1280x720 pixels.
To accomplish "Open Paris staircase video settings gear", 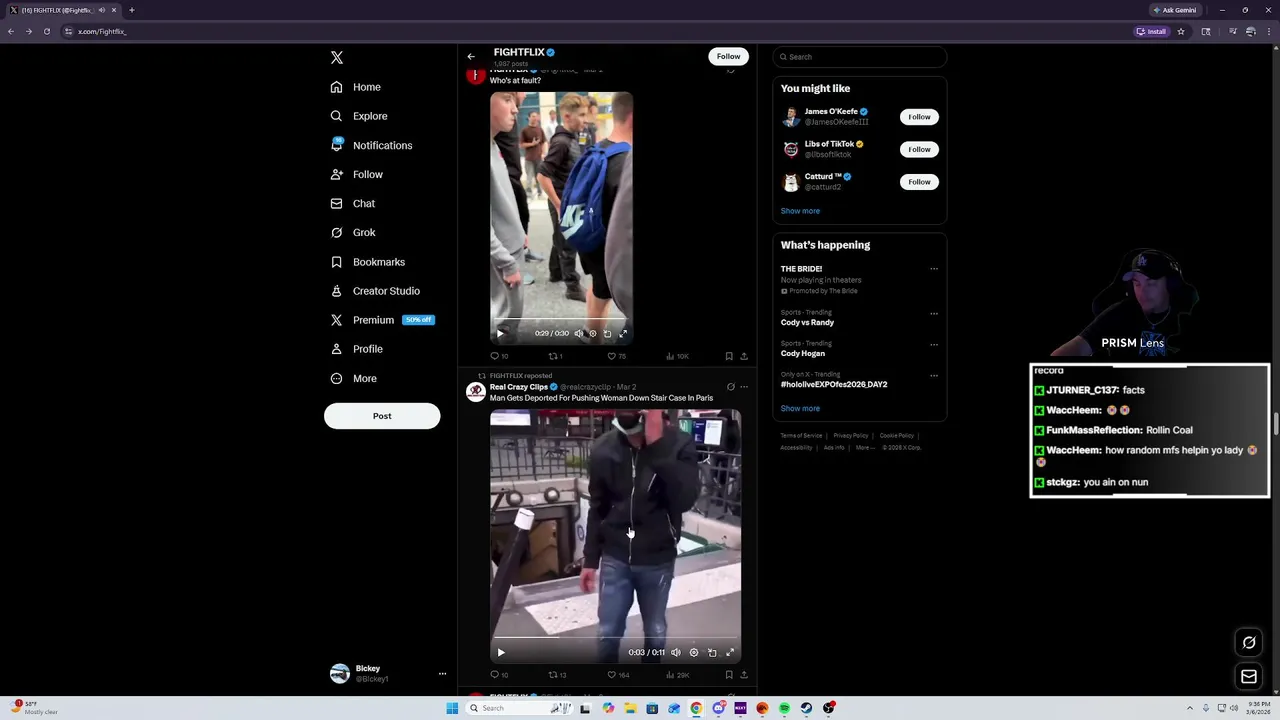I will coord(694,652).
